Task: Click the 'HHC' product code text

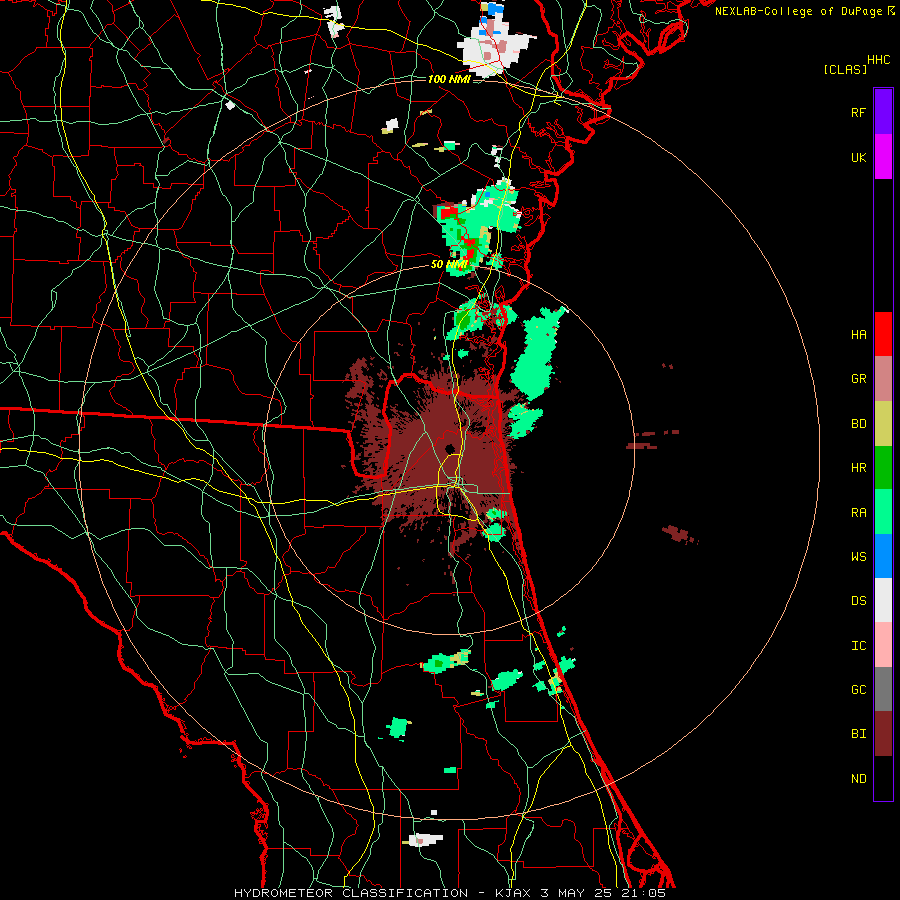Action: click(x=878, y=60)
